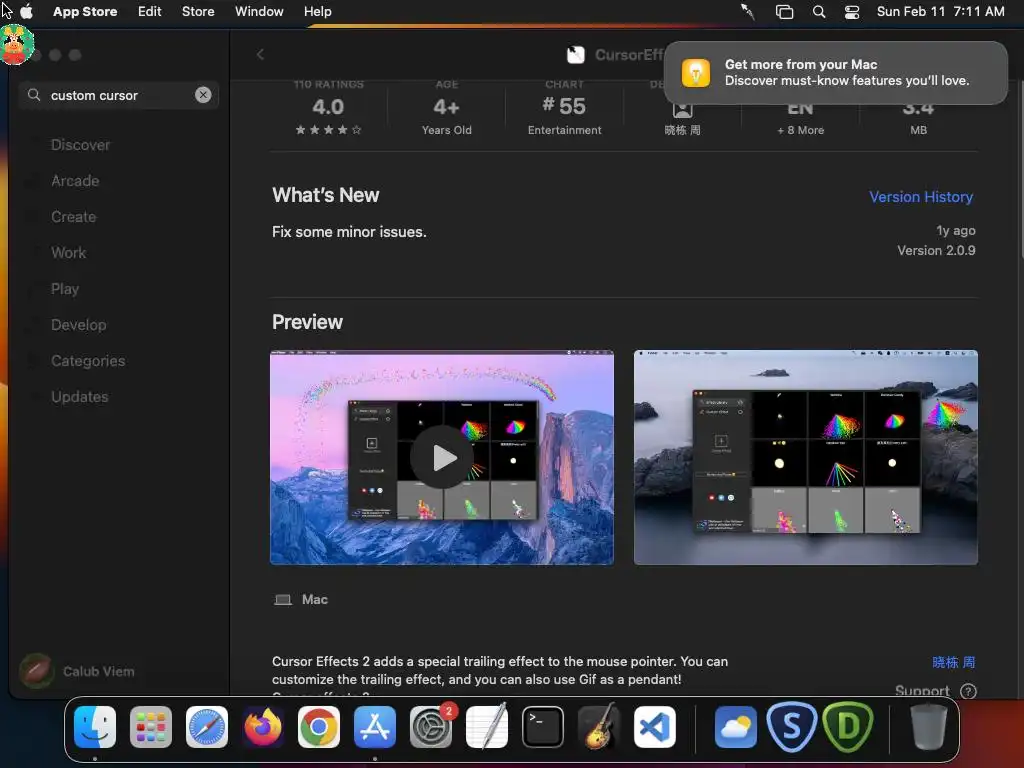Click the Mac platform laptop icon
Screen dimensions: 1024x768
point(283,600)
